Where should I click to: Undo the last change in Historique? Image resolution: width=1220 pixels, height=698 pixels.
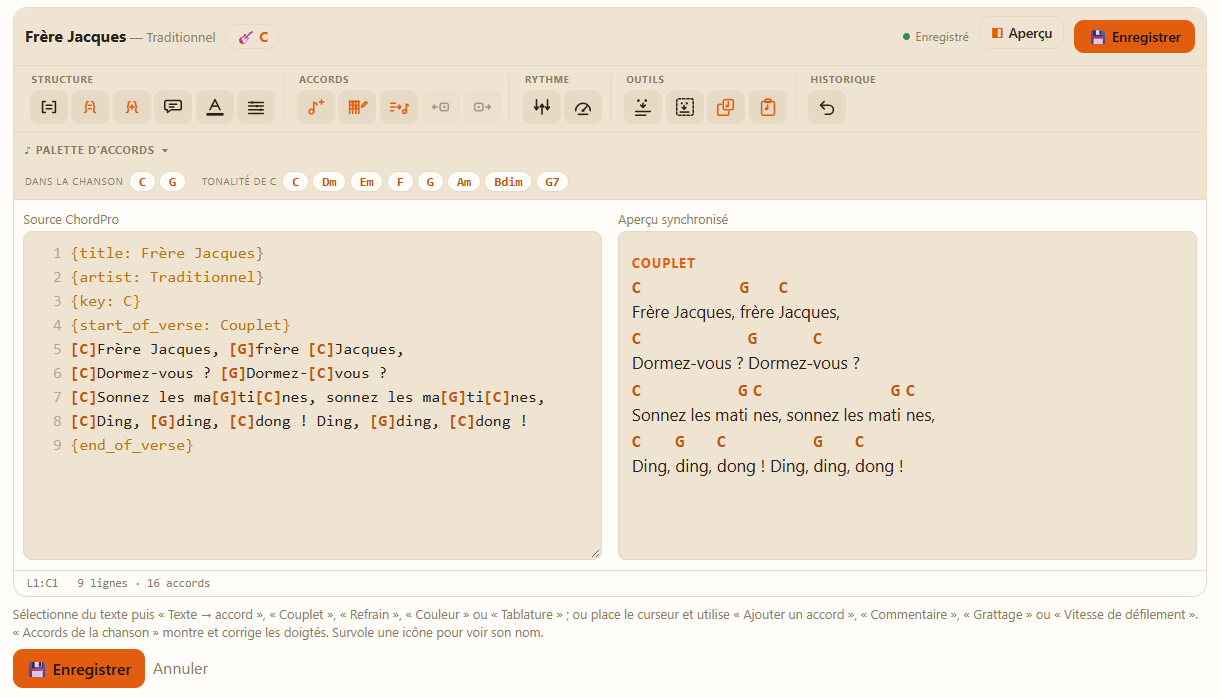(x=827, y=107)
